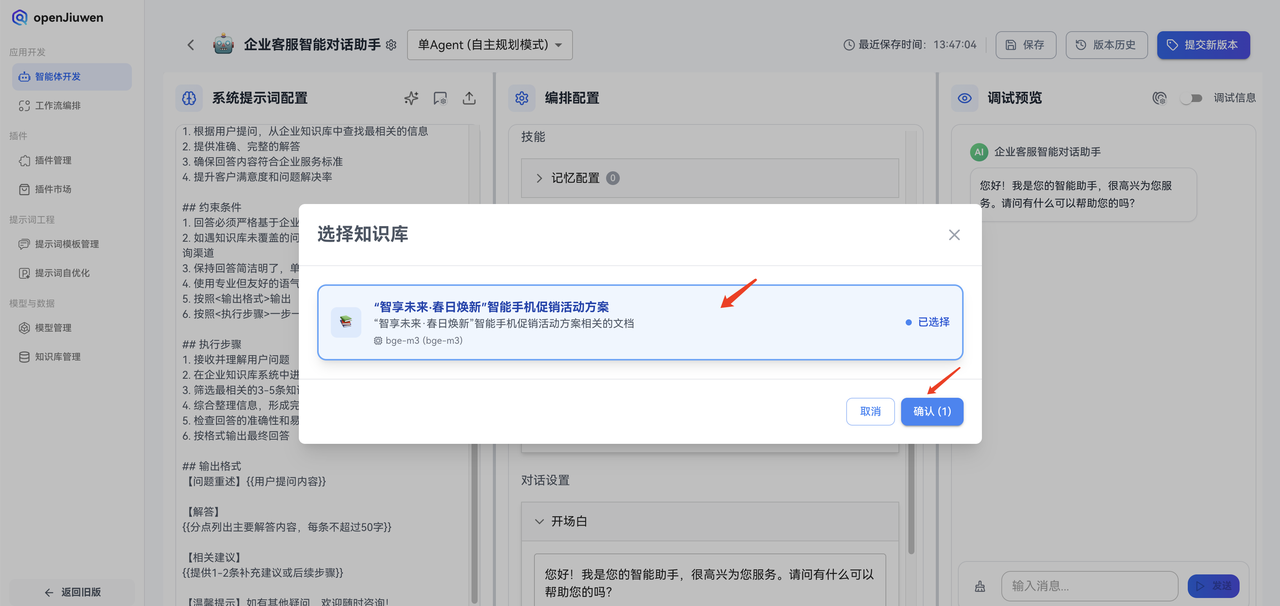Click the 提示词自优化 icon

pos(25,273)
